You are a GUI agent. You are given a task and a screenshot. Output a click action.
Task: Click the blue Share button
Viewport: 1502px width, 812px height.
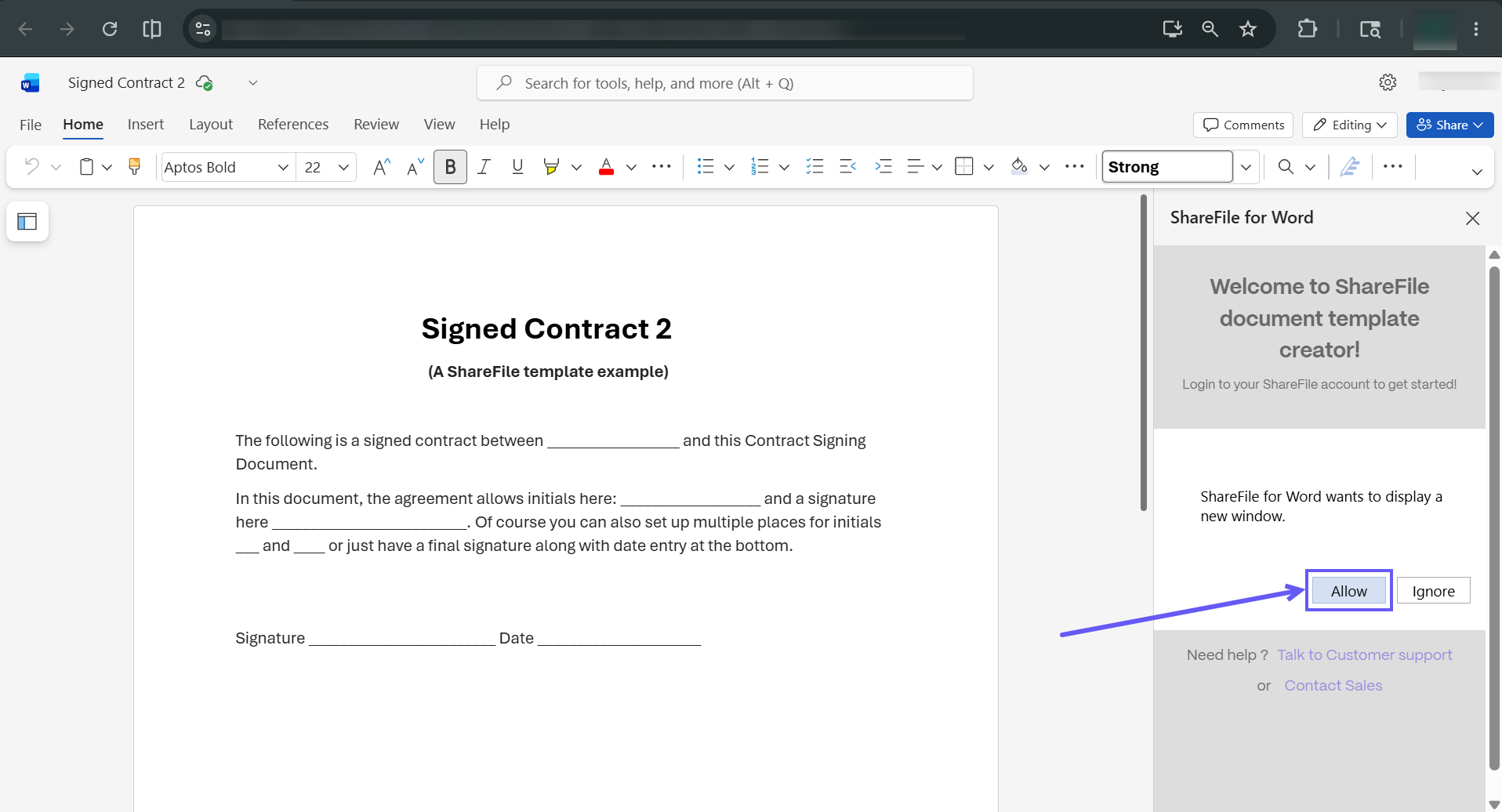[x=1449, y=125]
